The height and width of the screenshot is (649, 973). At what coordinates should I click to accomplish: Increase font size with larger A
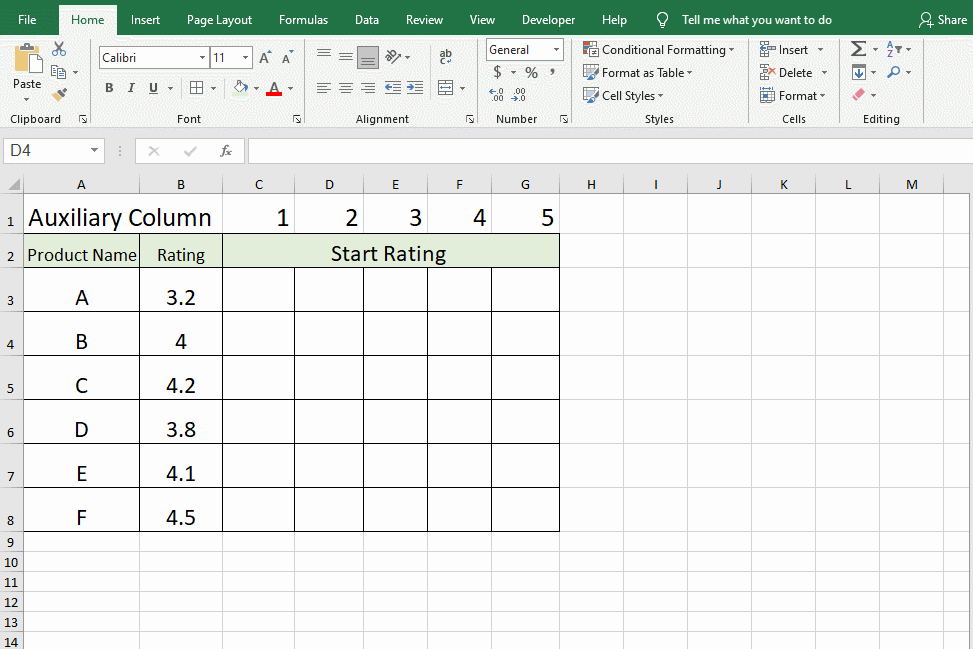[265, 58]
